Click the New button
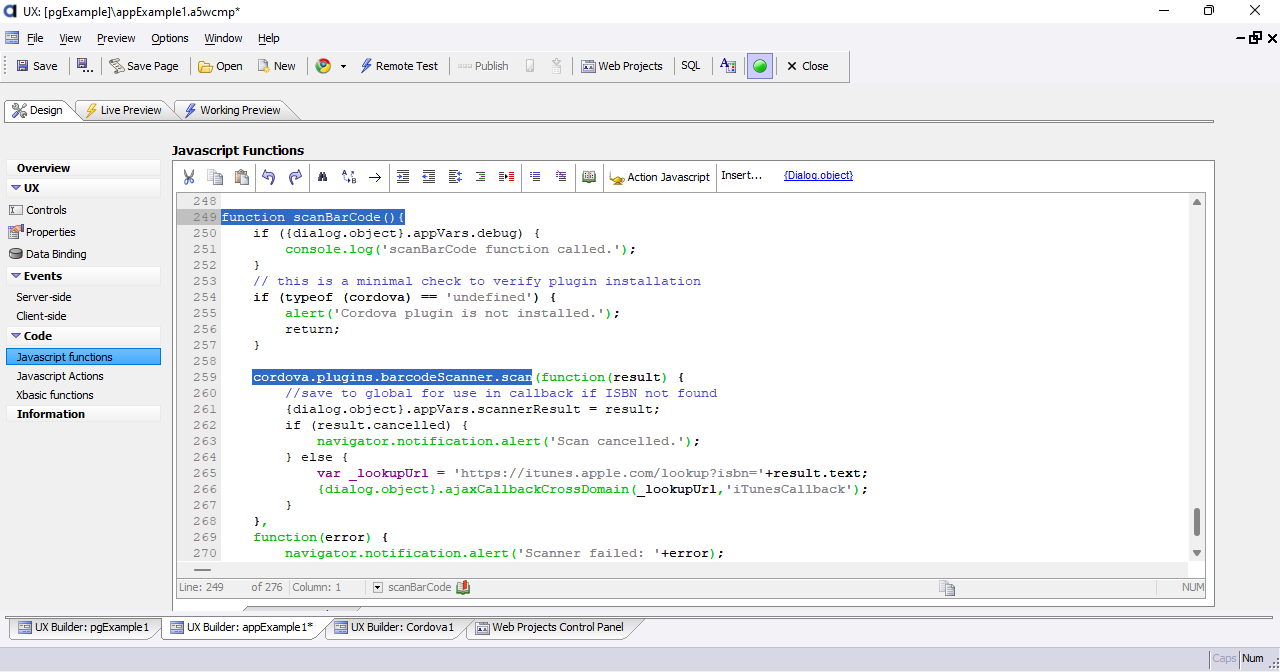 click(x=276, y=66)
